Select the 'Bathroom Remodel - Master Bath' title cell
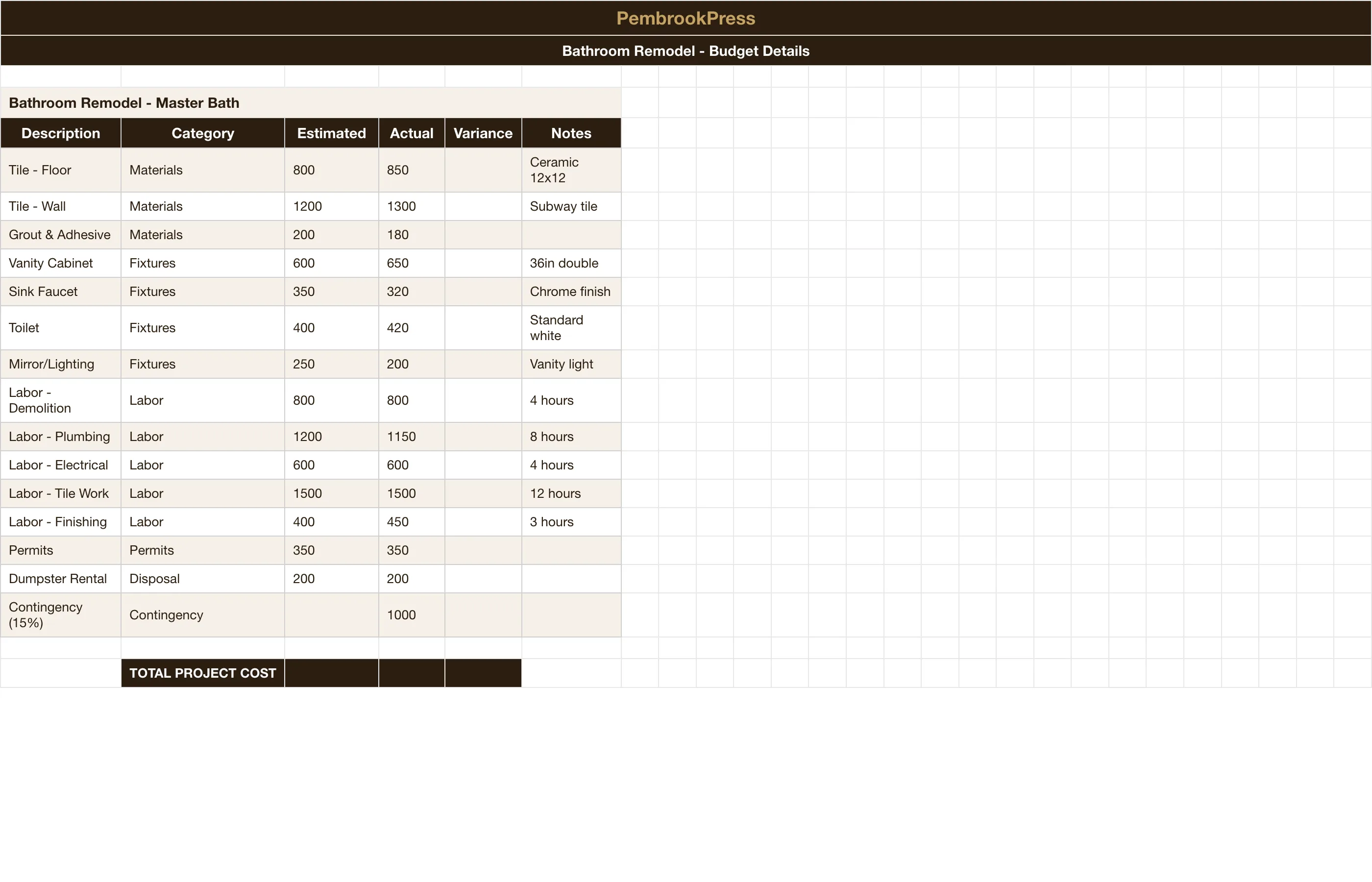 311,102
